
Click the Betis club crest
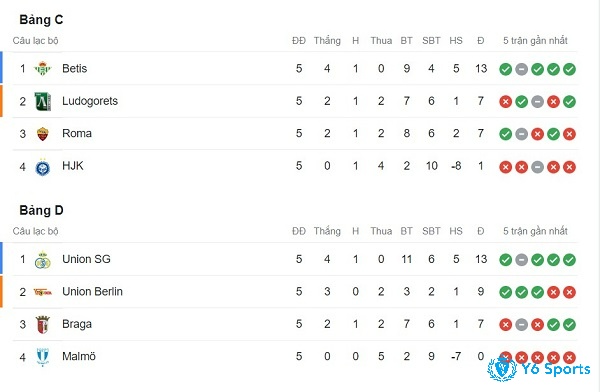pos(42,69)
